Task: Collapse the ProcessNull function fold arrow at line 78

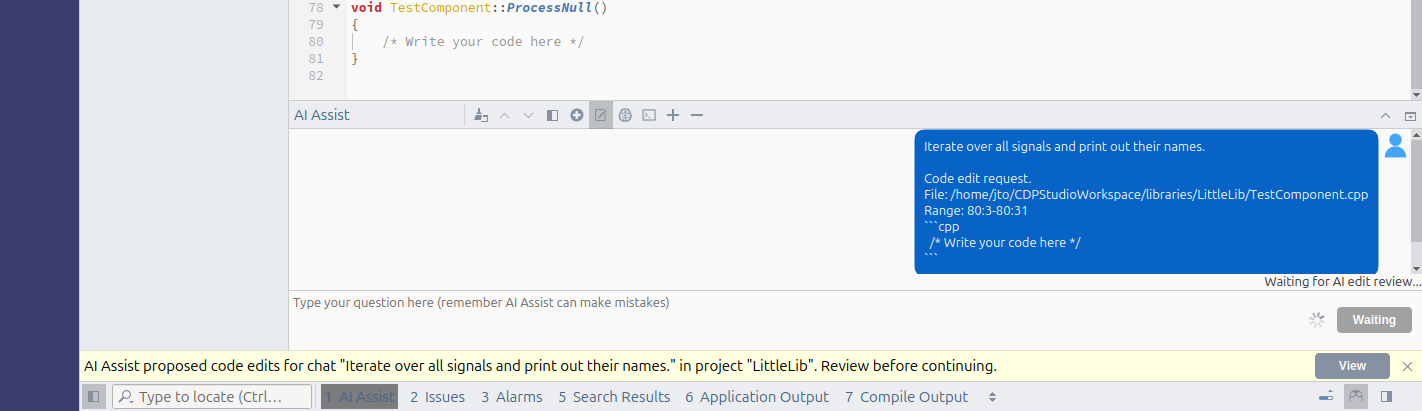Action: [336, 7]
